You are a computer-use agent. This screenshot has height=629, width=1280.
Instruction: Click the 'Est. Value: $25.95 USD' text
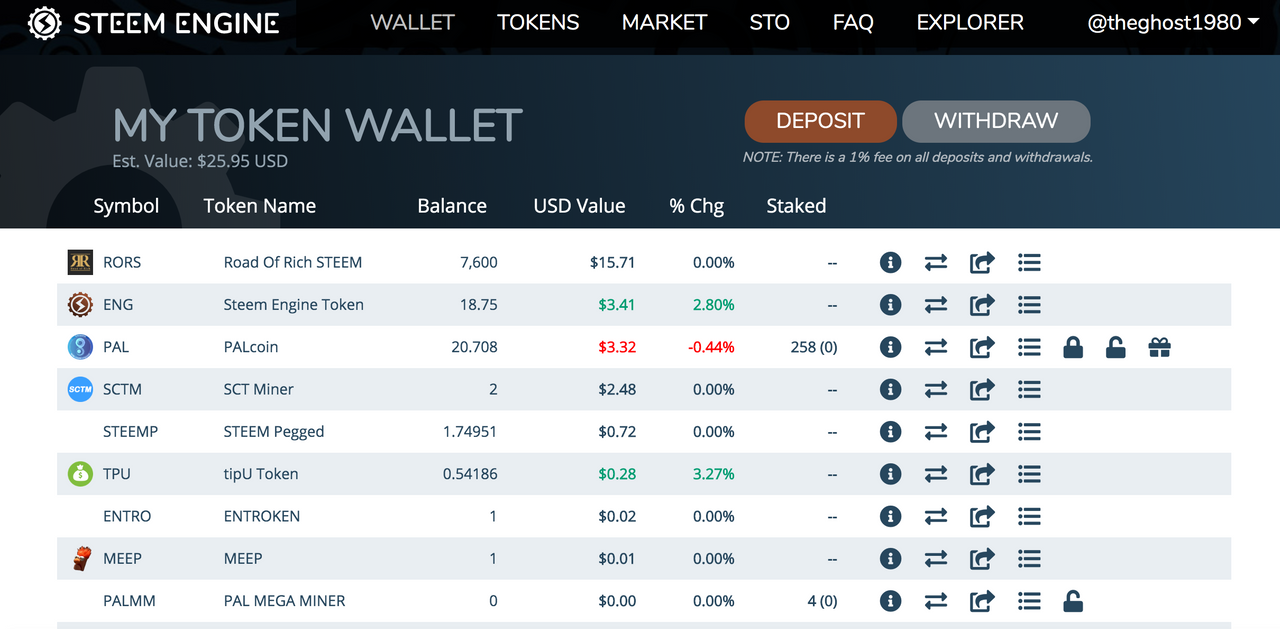pos(200,161)
